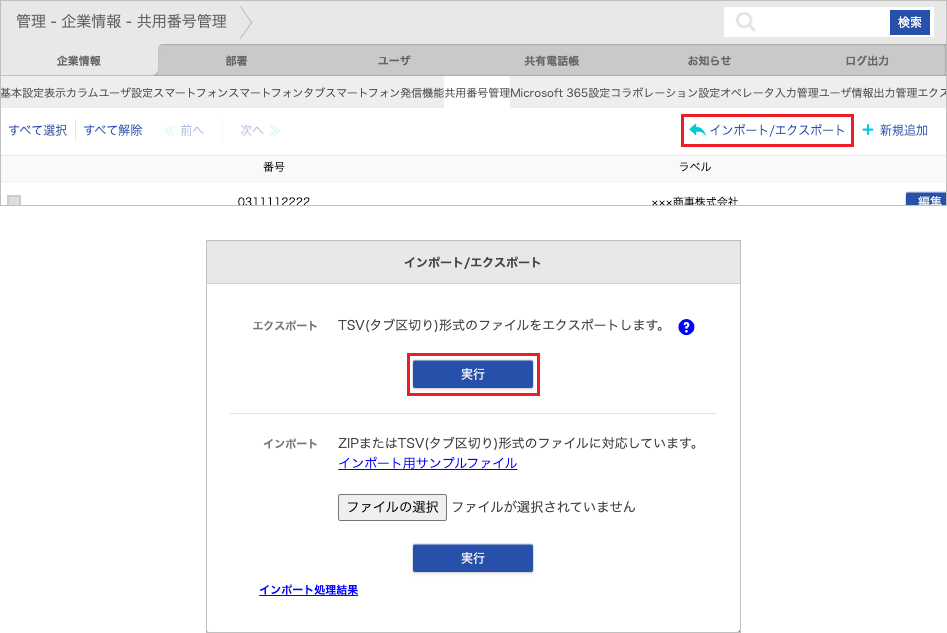This screenshot has width=947, height=633.
Task: Click the ラベル column header
Action: [695, 167]
